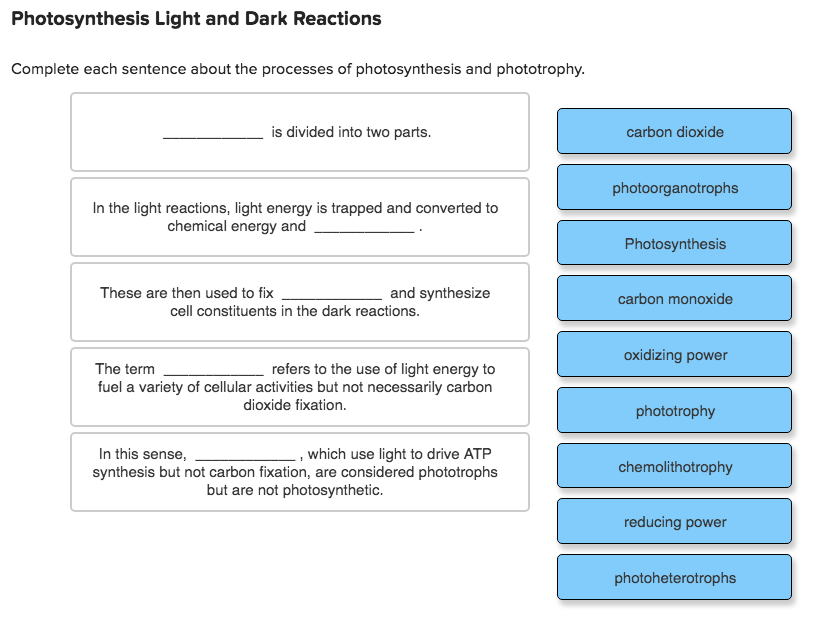
Task: Click the blank in the first sentence
Action: tap(211, 131)
